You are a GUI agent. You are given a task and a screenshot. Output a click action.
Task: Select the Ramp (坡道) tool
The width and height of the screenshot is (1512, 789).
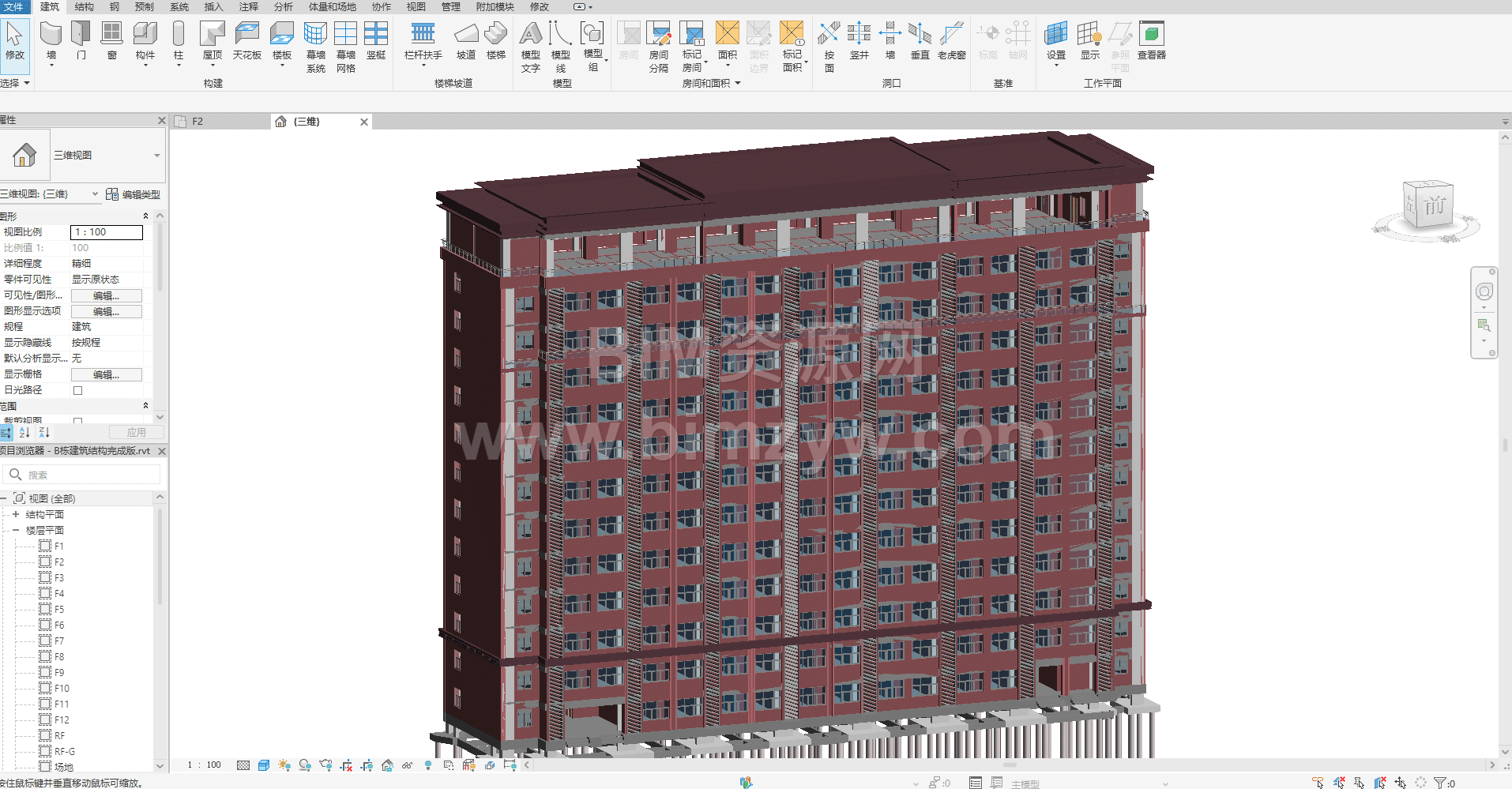pyautogui.click(x=466, y=41)
